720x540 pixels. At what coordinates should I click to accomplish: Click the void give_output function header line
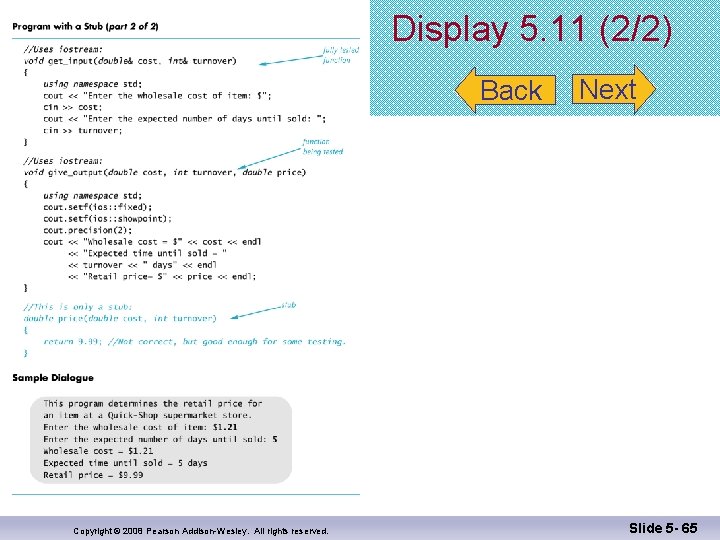coord(165,172)
